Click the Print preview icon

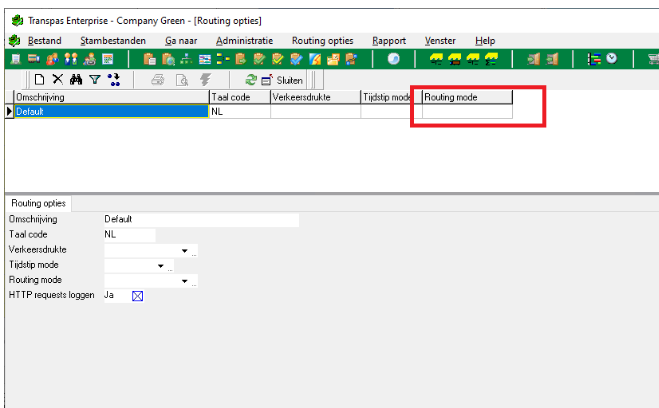(x=179, y=79)
